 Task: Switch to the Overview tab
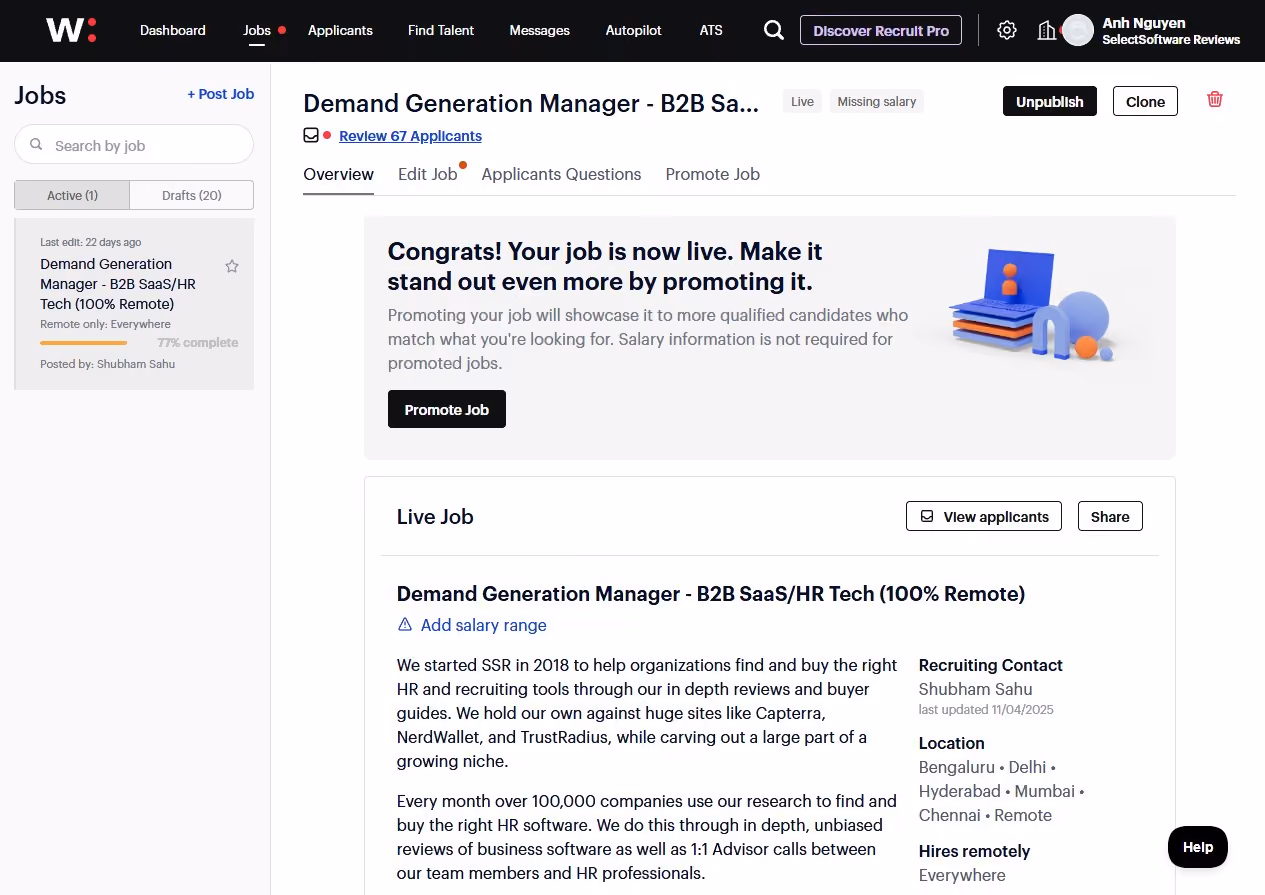(338, 174)
